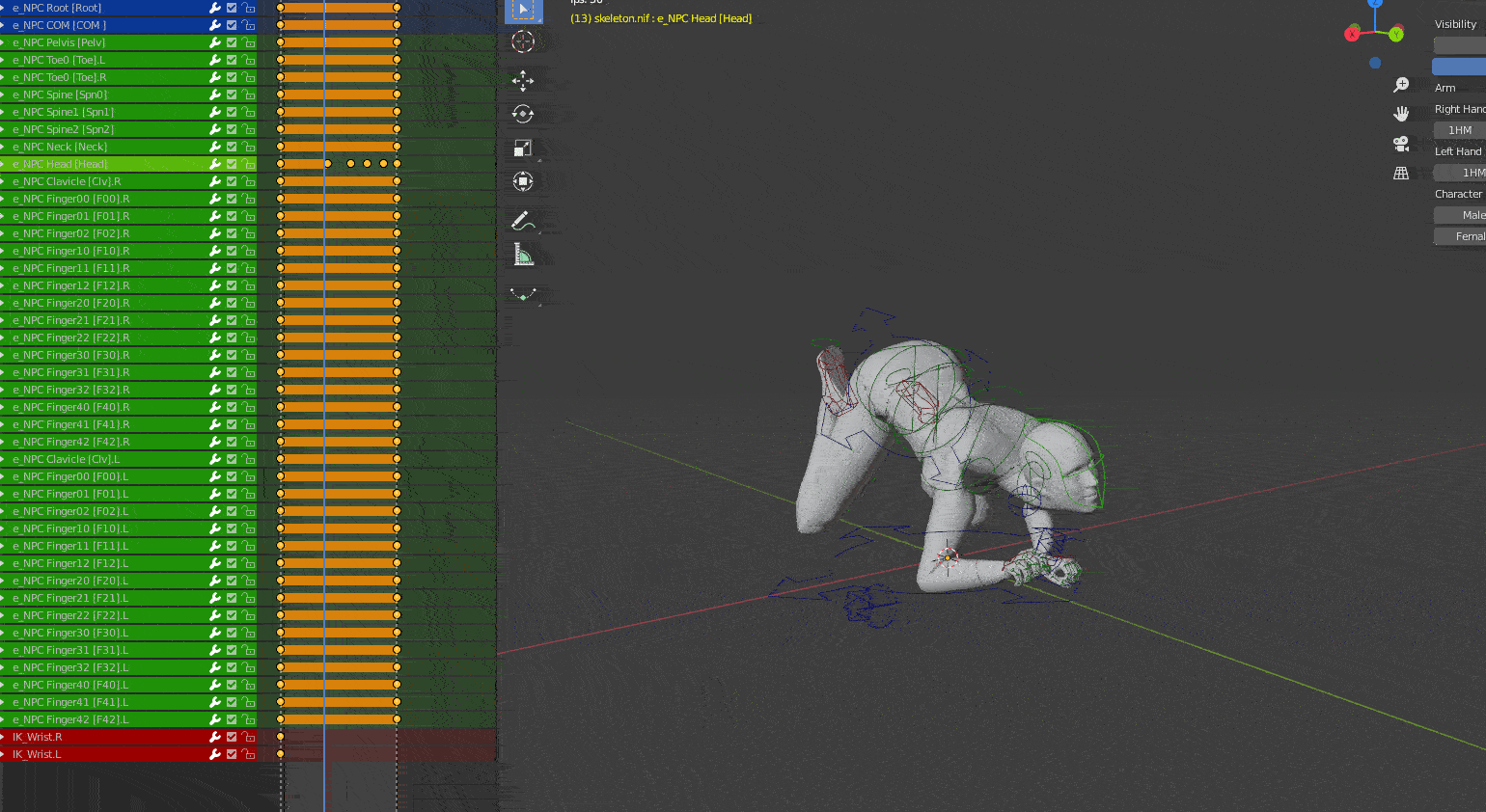Select the Annotate pencil tool
The width and height of the screenshot is (1486, 812).
point(523,221)
